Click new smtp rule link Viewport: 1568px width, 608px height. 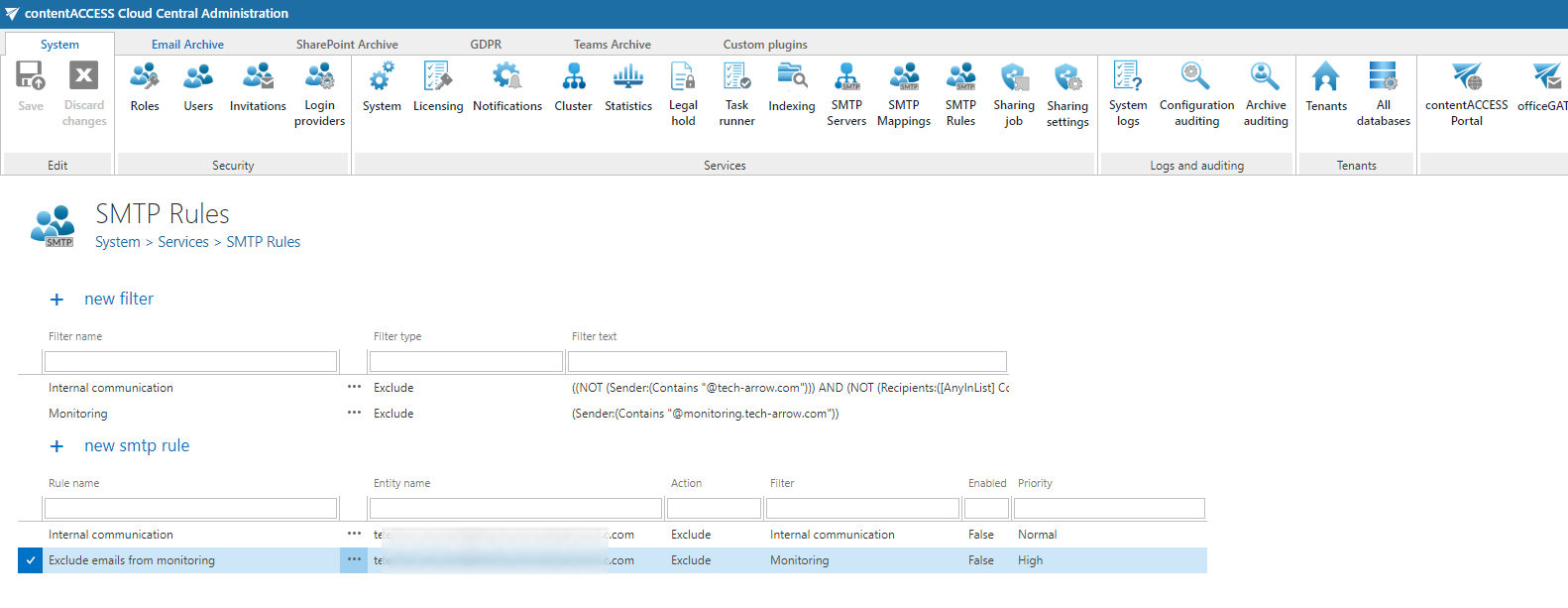(x=137, y=445)
